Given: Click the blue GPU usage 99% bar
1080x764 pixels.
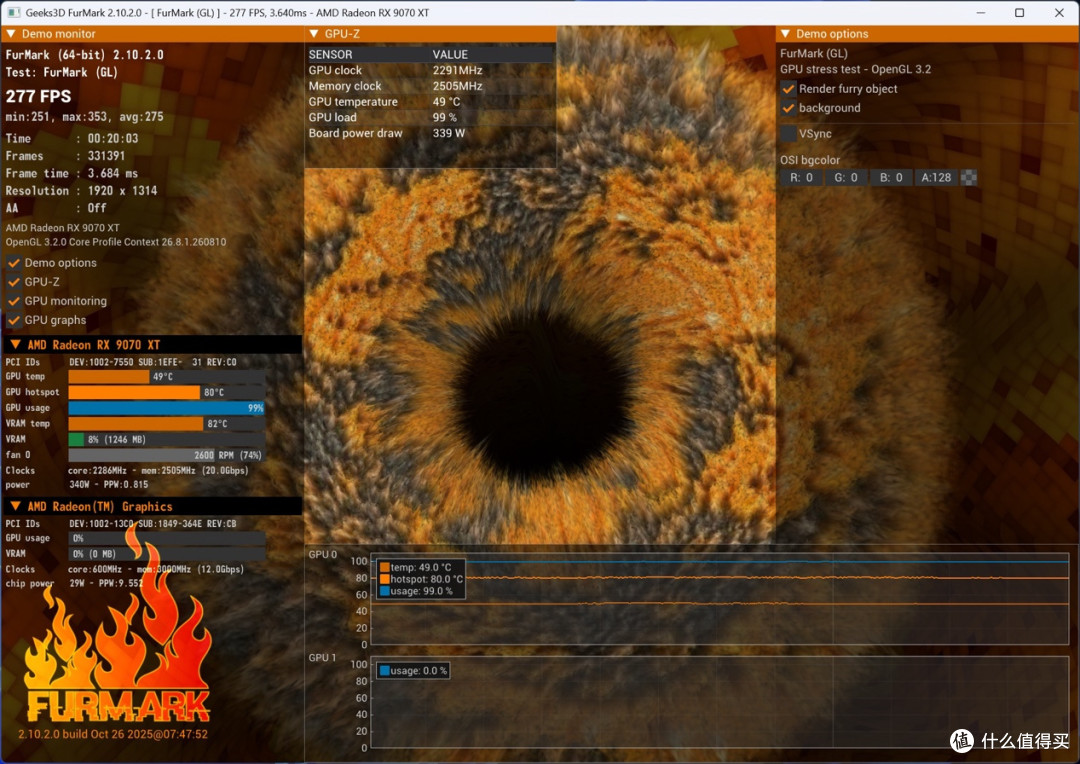Looking at the screenshot, I should [x=167, y=408].
